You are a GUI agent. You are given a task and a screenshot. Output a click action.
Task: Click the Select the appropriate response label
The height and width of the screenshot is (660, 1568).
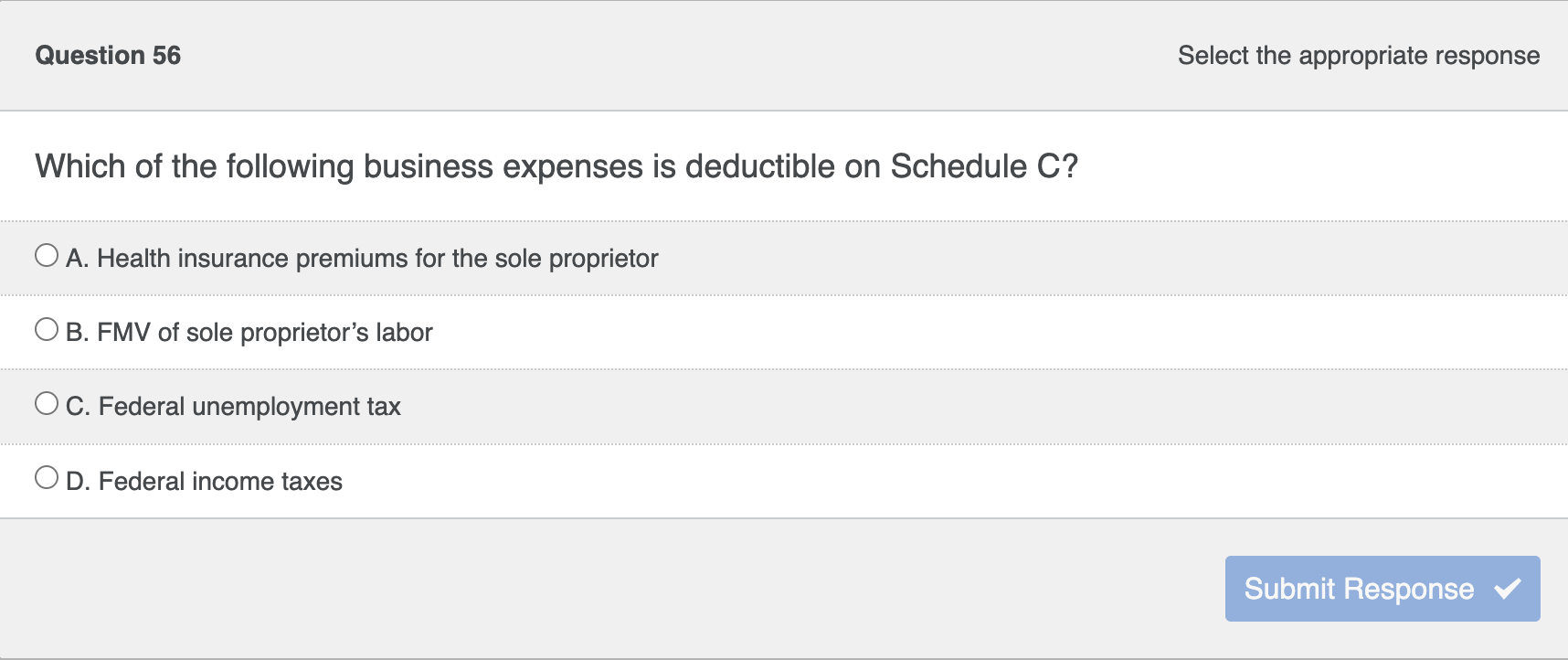point(1359,55)
